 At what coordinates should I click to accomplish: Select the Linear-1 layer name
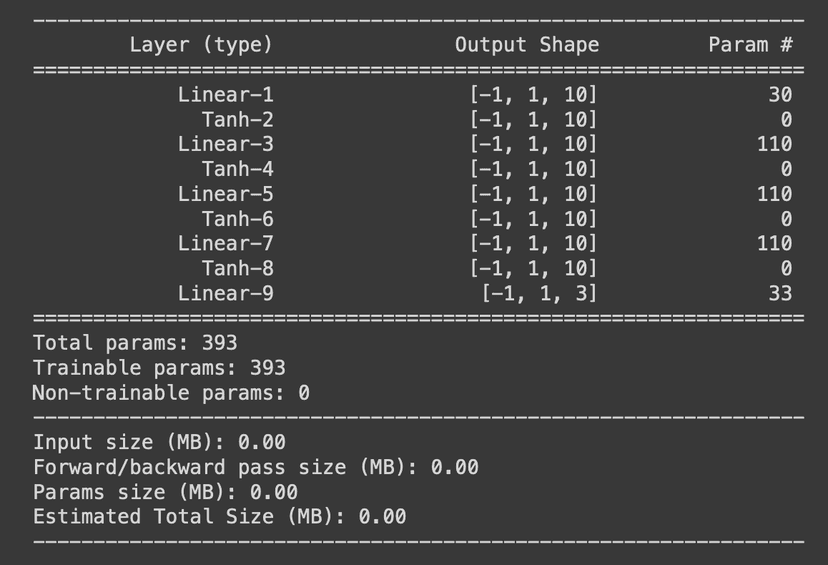click(225, 95)
